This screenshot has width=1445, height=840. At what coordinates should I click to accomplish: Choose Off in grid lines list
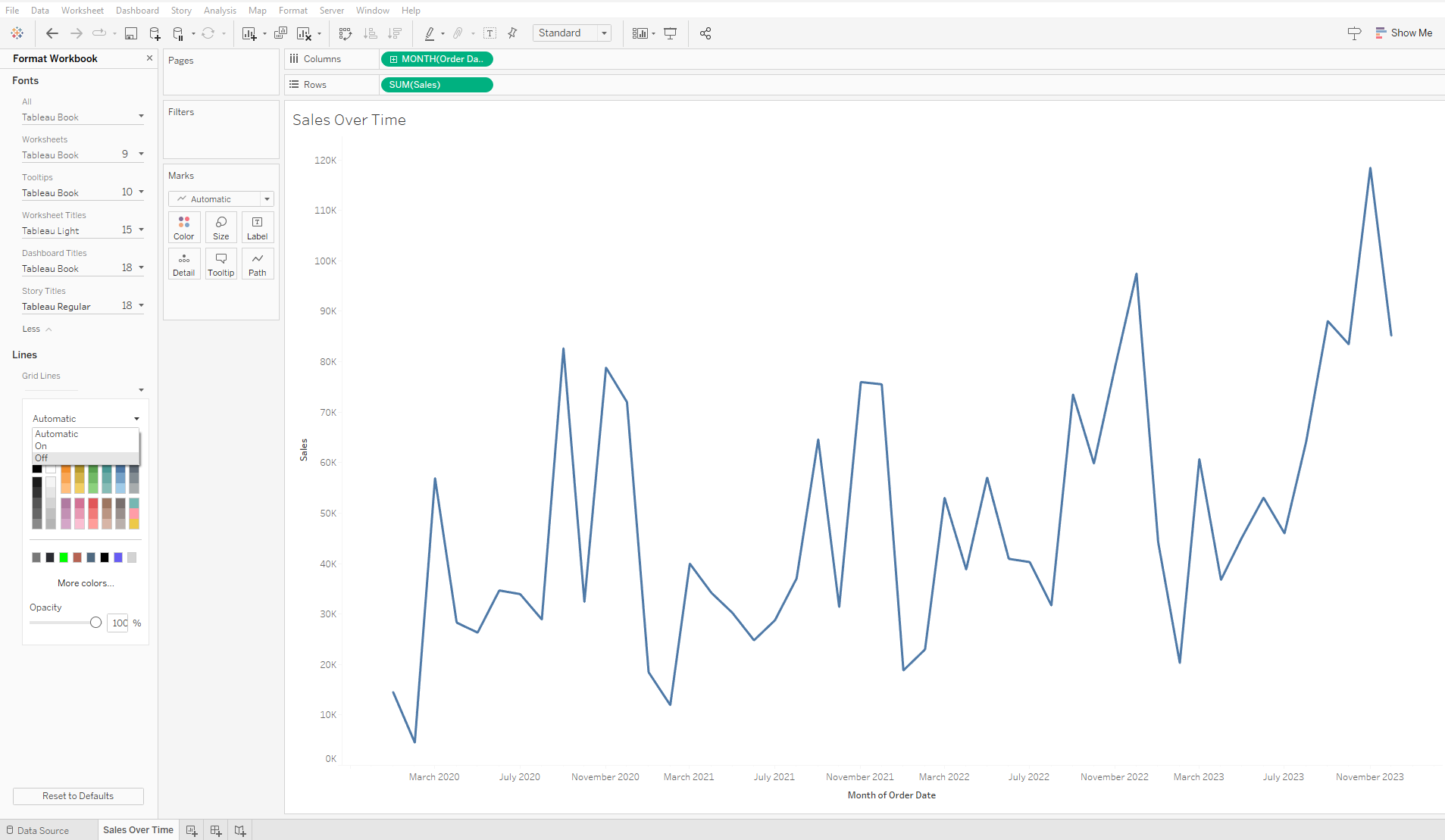86,458
